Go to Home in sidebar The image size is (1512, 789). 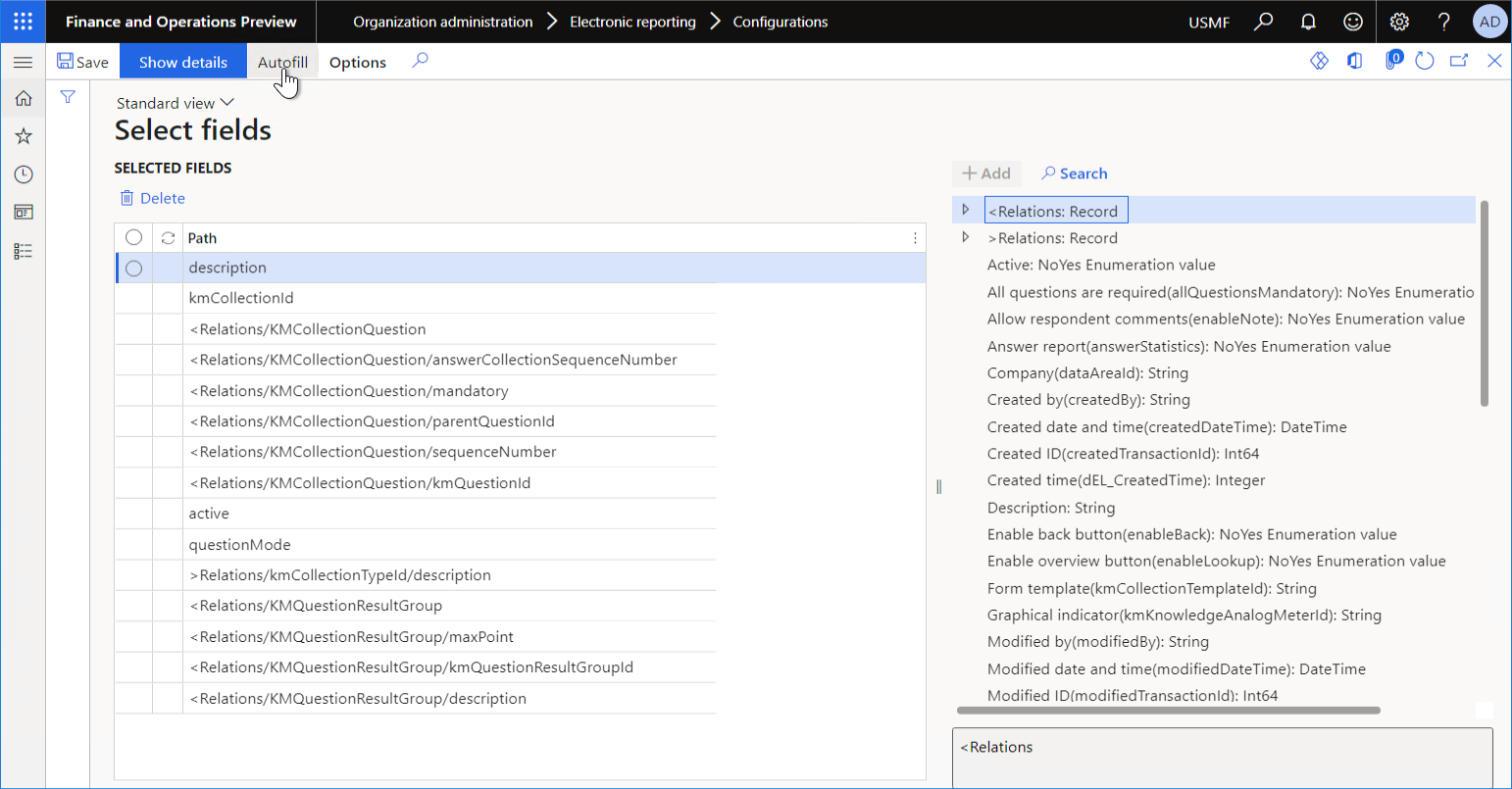24,98
